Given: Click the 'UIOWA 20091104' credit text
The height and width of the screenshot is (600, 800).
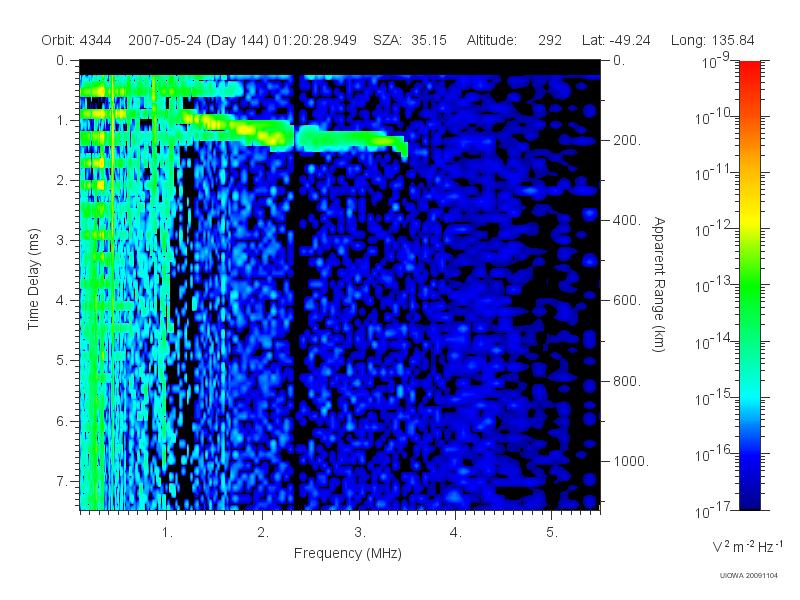Looking at the screenshot, I should click(748, 576).
